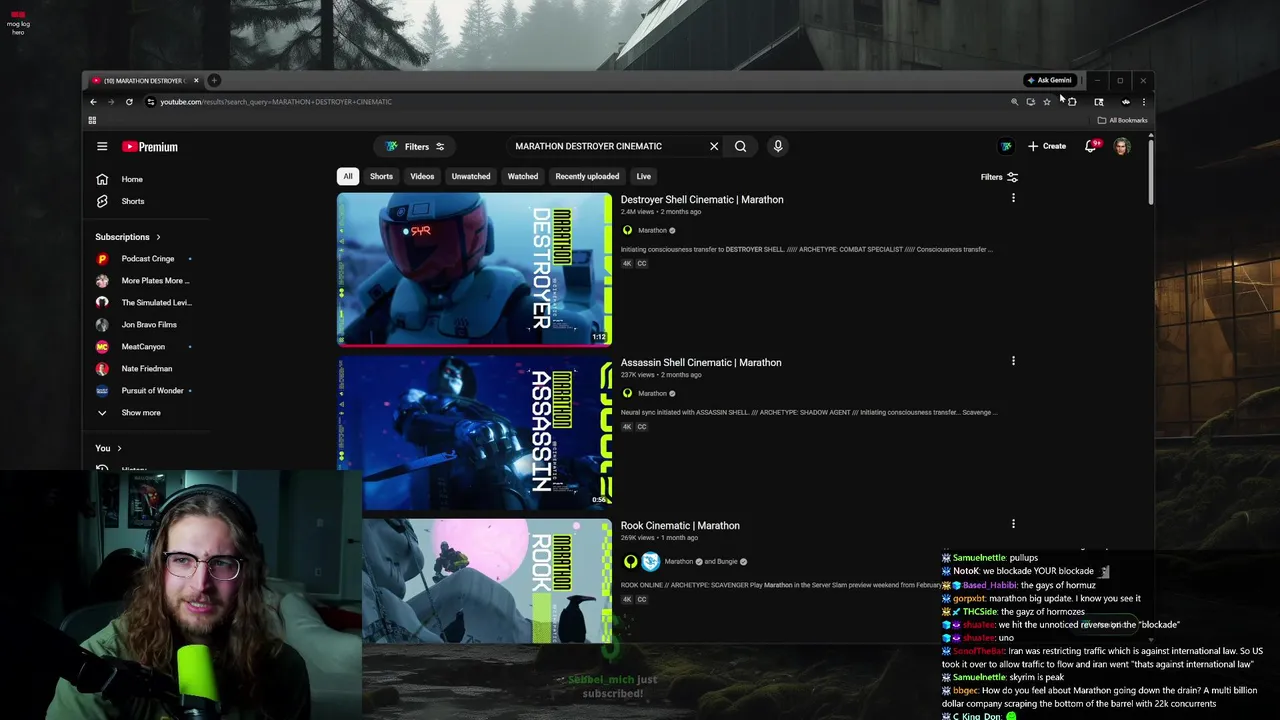Close the MARATHON DESTROYER tab

196,80
